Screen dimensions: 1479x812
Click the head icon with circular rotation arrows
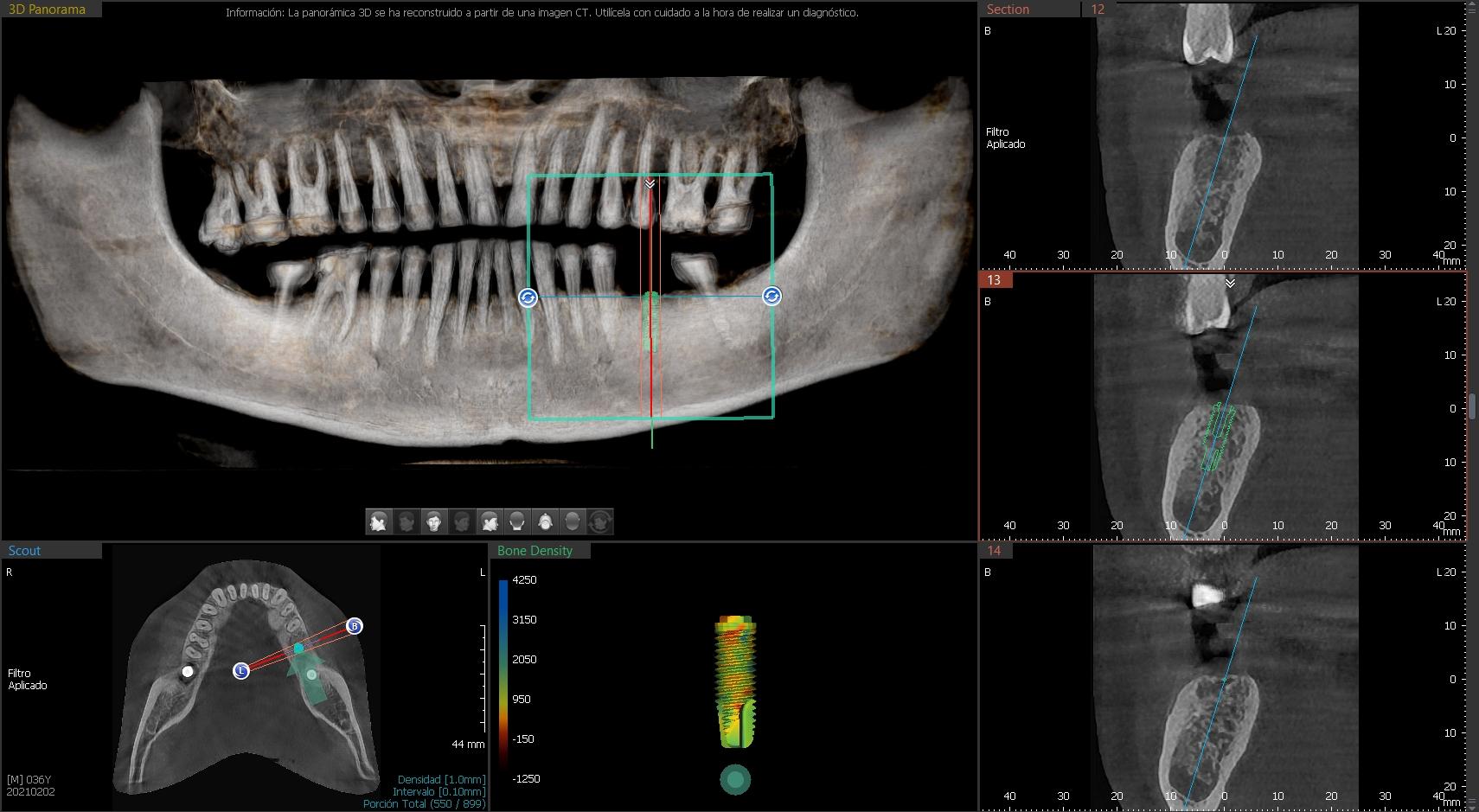tap(600, 521)
